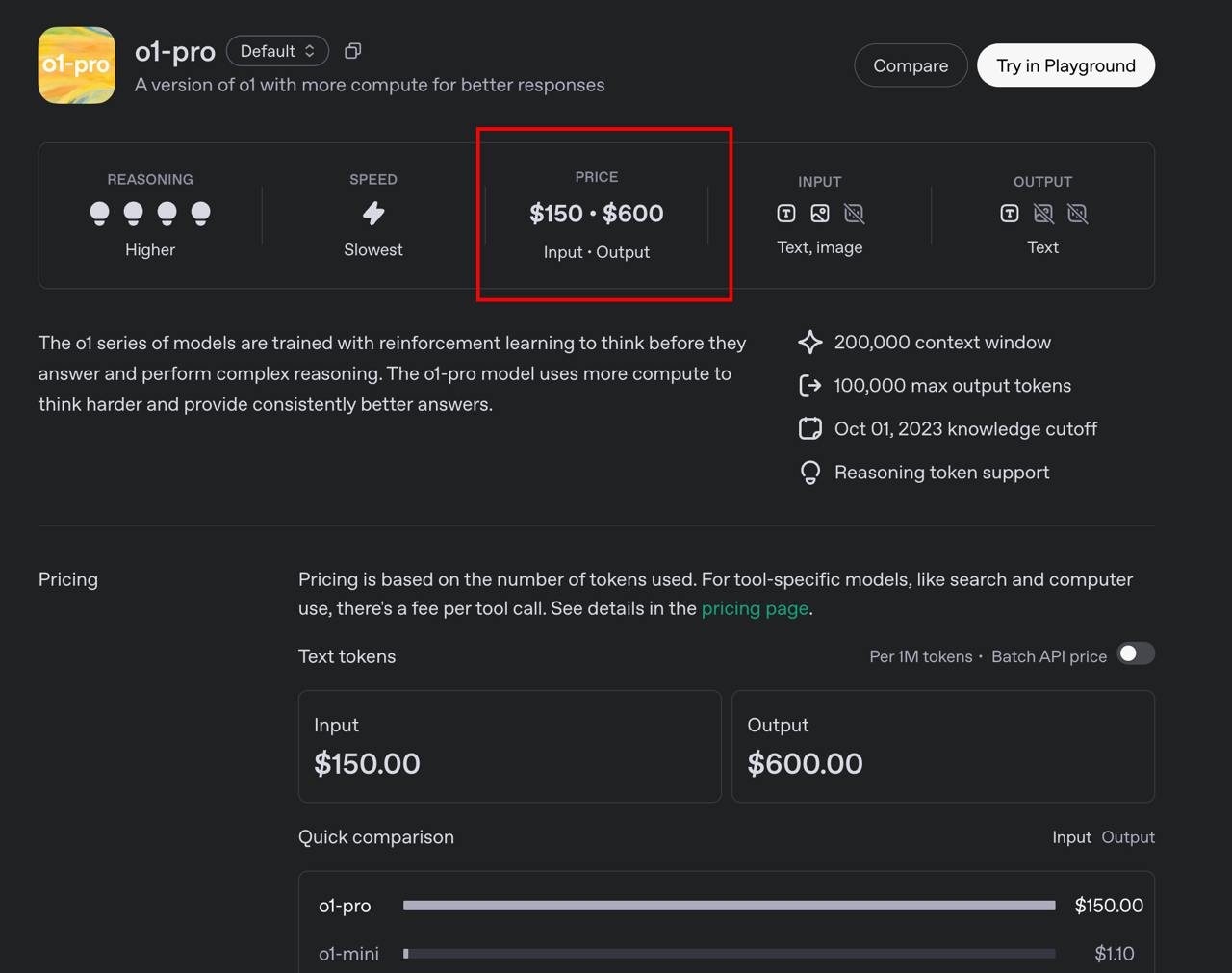Switch Quick comparison to Input tab
This screenshot has width=1232, height=973.
1071,837
